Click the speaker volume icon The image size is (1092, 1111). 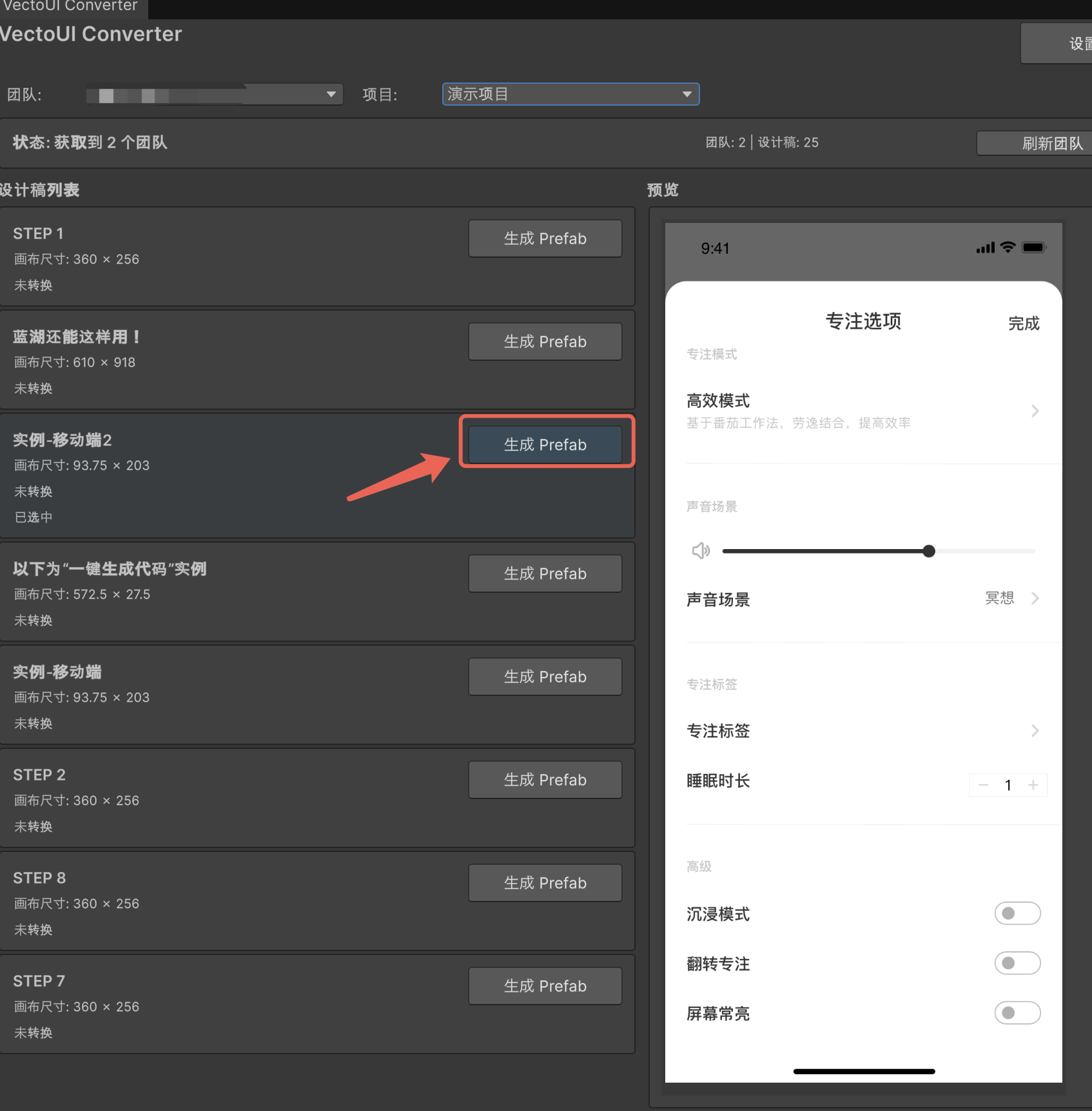(701, 551)
